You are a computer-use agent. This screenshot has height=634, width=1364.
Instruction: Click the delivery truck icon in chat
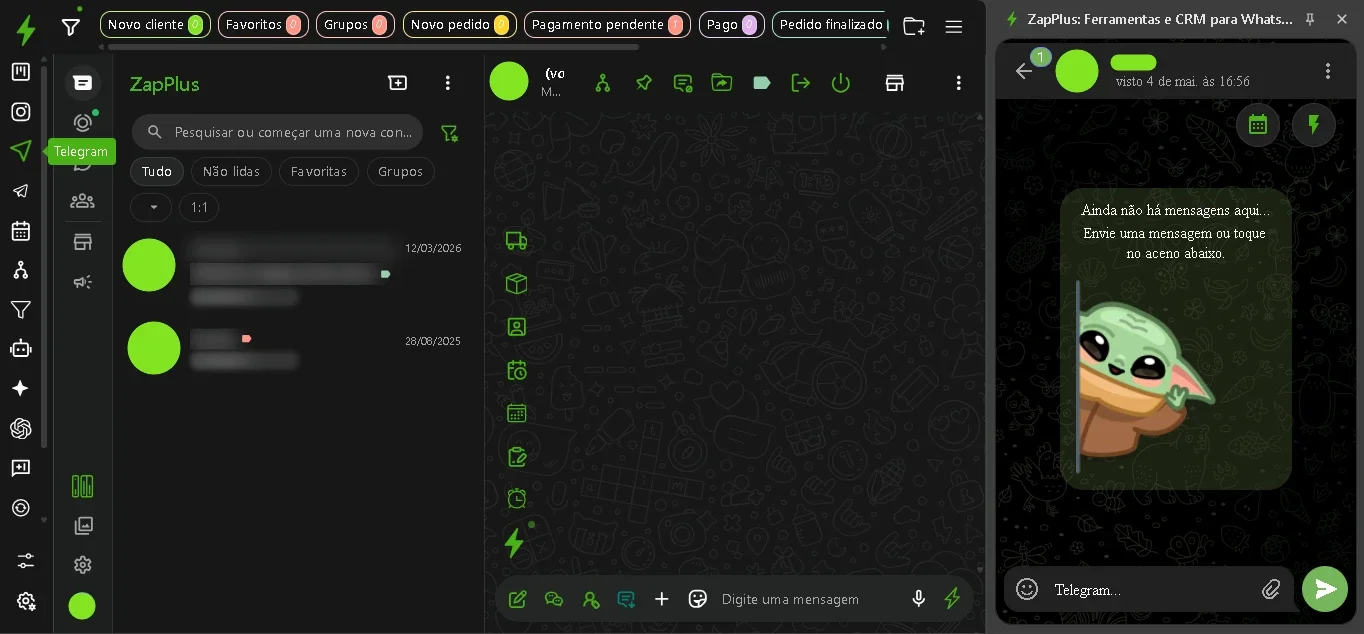[x=516, y=240]
